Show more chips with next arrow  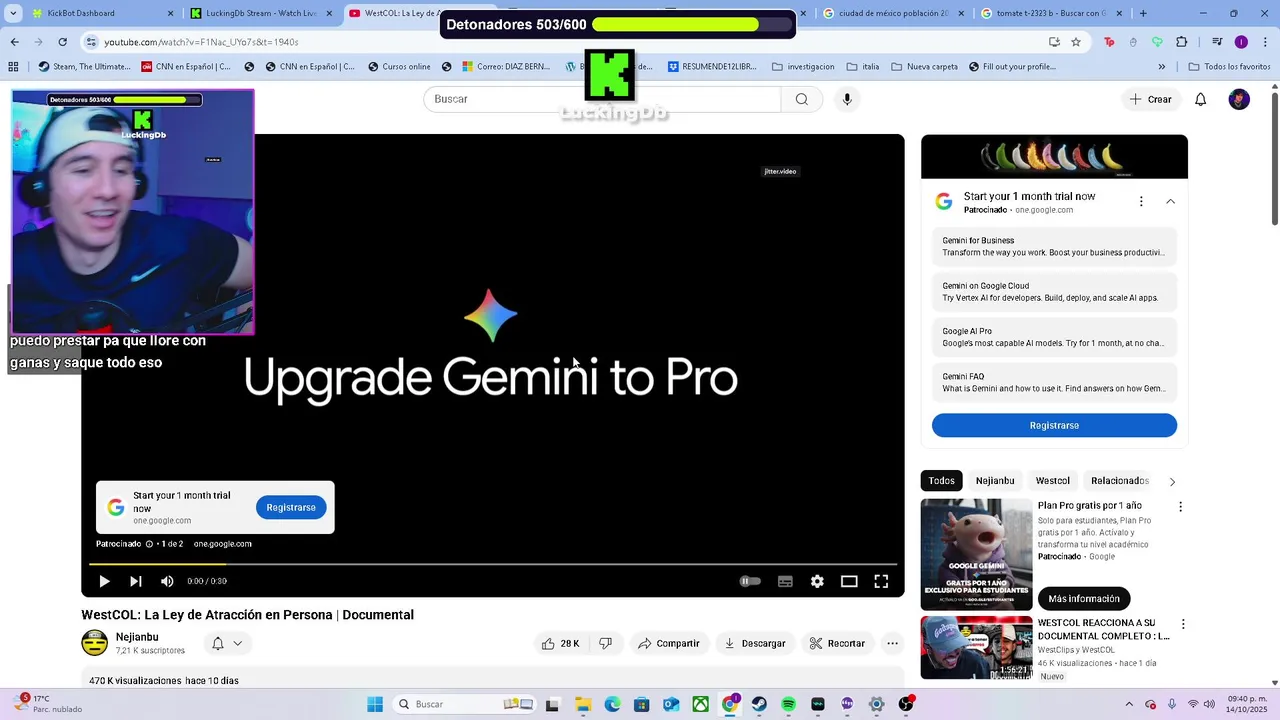pyautogui.click(x=1172, y=482)
